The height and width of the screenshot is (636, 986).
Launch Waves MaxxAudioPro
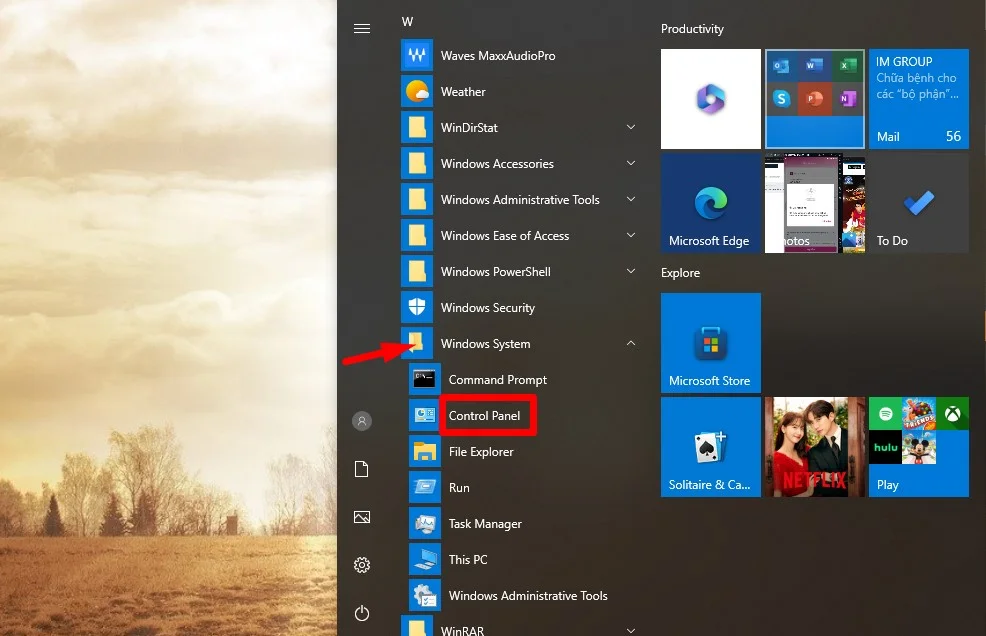[496, 55]
